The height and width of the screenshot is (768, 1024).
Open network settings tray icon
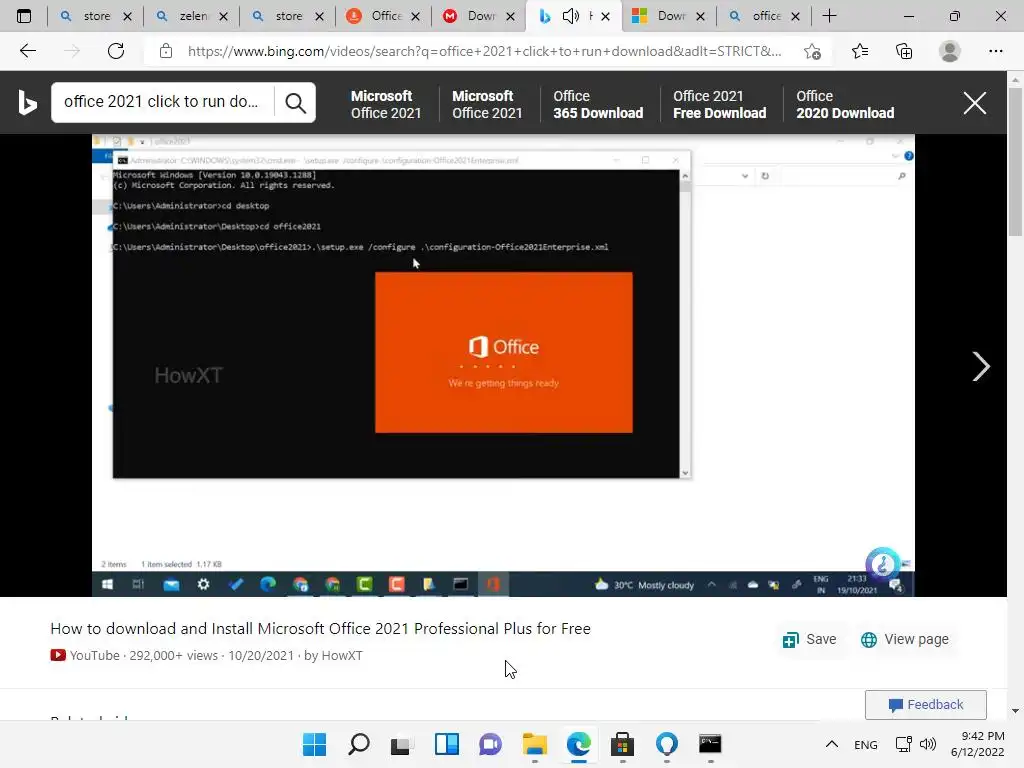(x=904, y=744)
